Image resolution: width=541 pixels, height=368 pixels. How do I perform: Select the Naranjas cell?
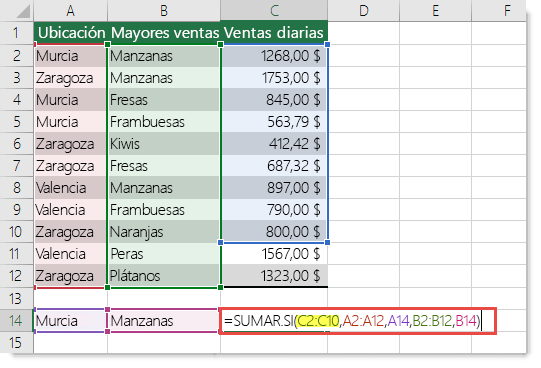pyautogui.click(x=164, y=232)
